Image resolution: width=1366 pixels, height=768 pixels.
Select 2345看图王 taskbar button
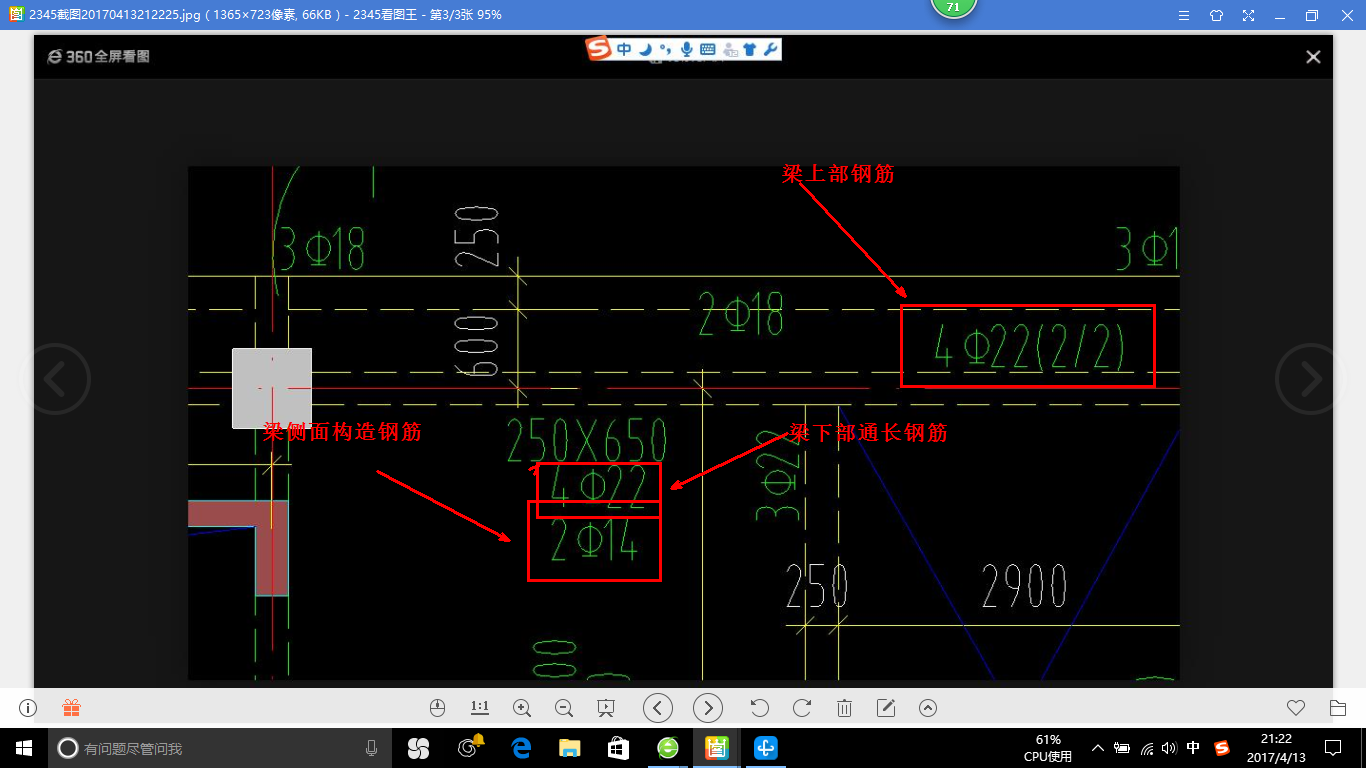click(717, 748)
